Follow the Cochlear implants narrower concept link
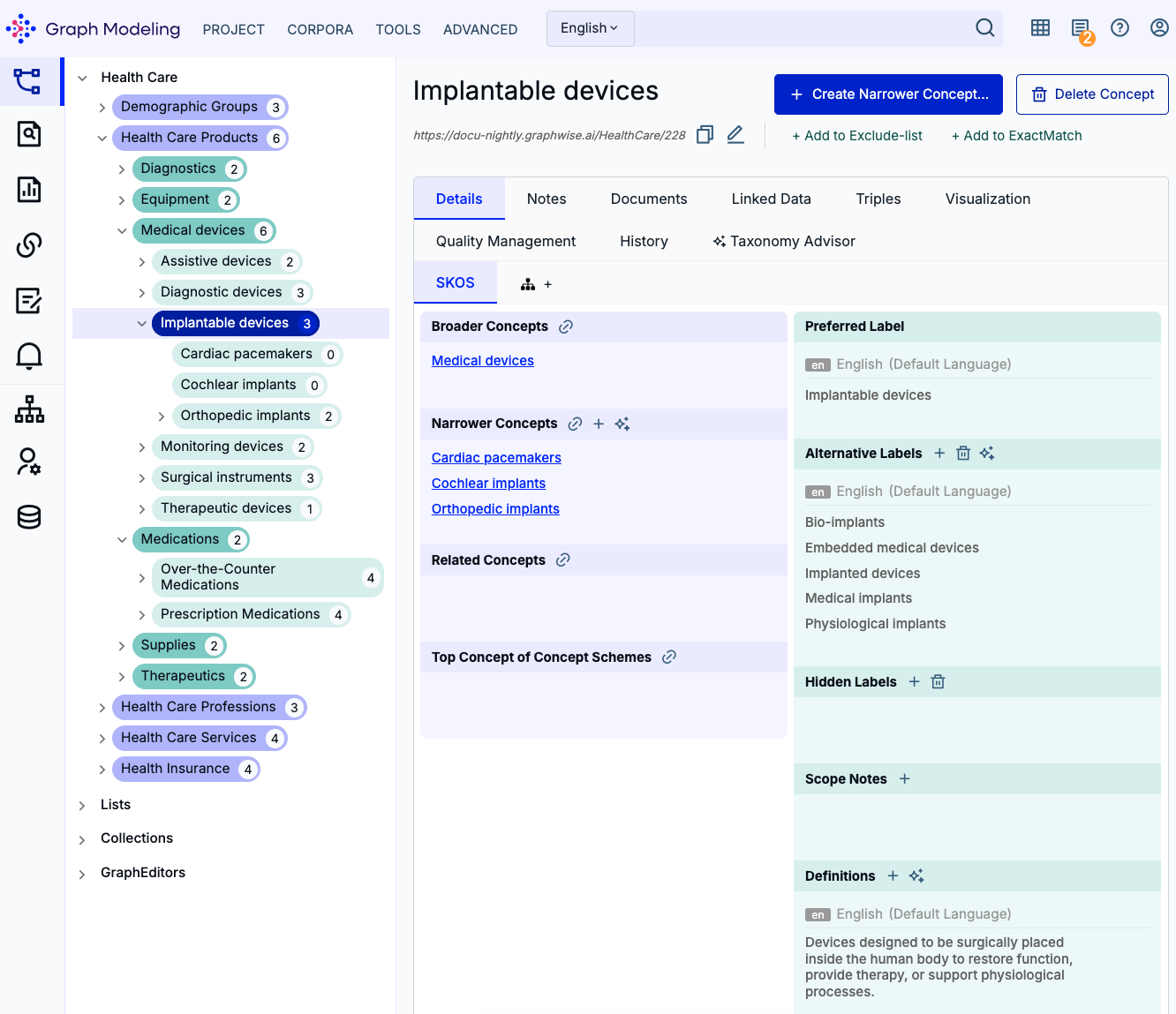The image size is (1176, 1014). coord(488,484)
